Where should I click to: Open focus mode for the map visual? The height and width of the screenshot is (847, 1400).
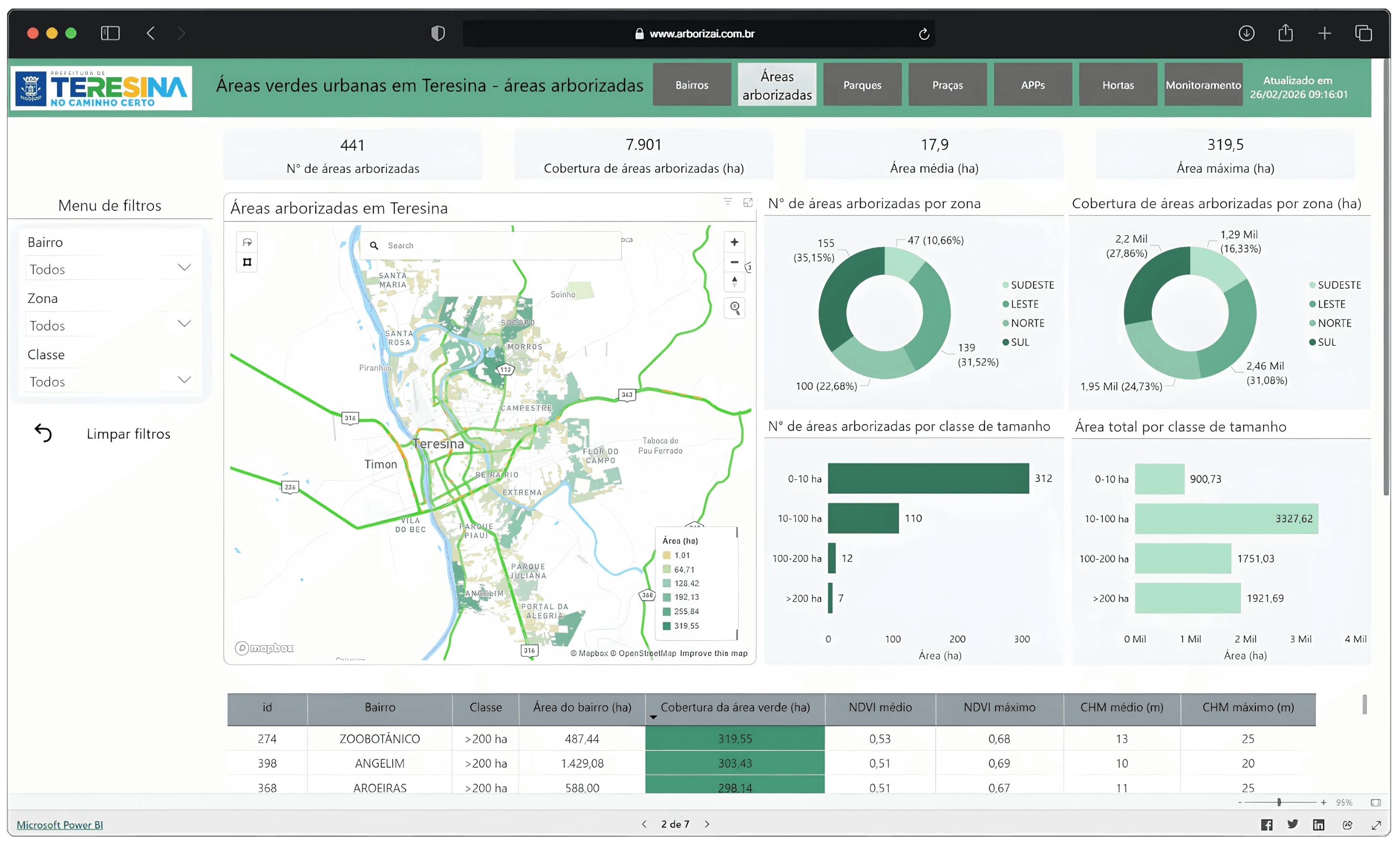point(748,203)
